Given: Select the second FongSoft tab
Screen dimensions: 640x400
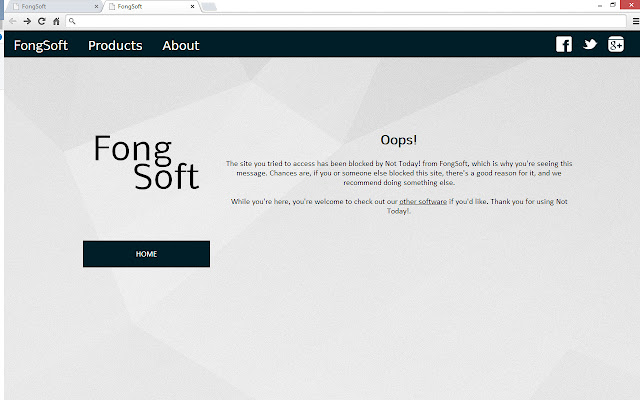Looking at the screenshot, I should tap(151, 7).
